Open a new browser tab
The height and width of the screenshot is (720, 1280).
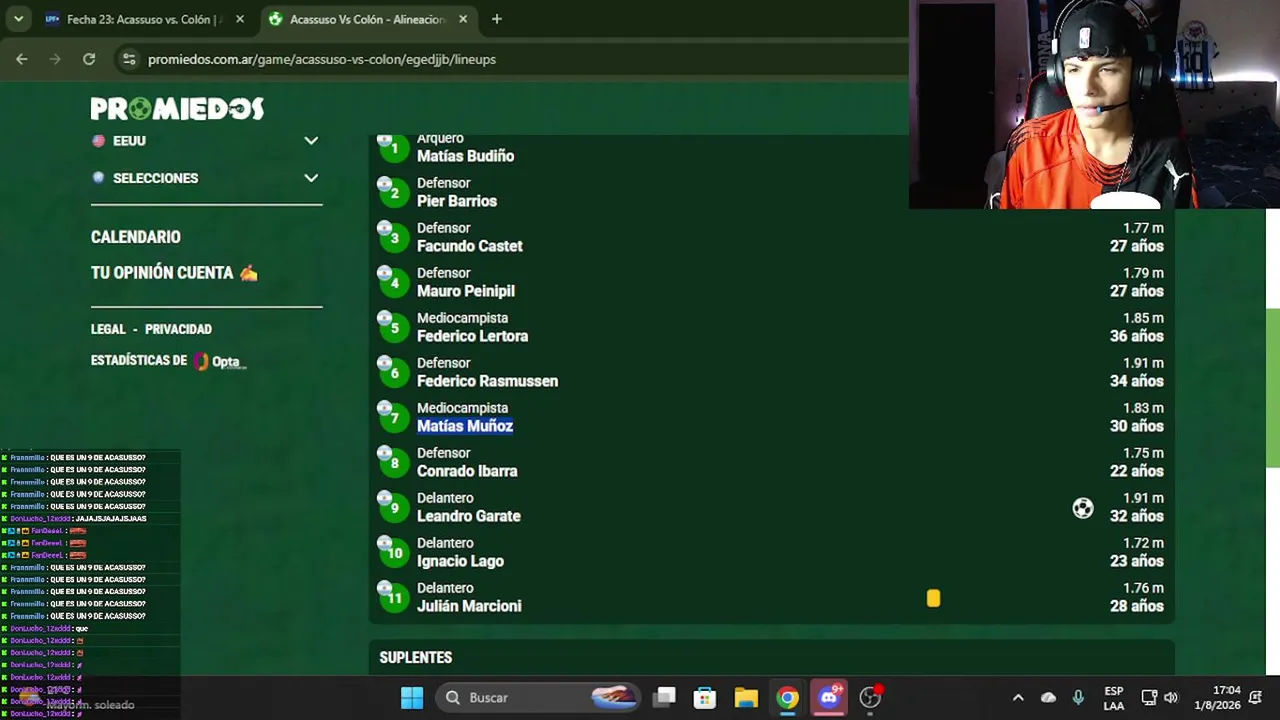pyautogui.click(x=497, y=19)
